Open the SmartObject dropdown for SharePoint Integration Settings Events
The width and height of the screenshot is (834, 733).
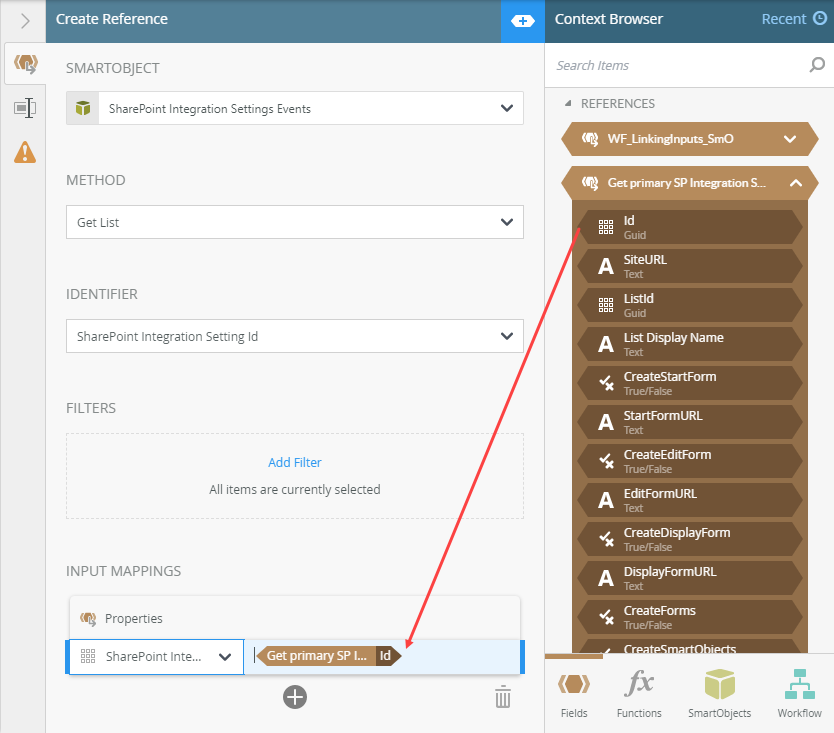point(295,109)
